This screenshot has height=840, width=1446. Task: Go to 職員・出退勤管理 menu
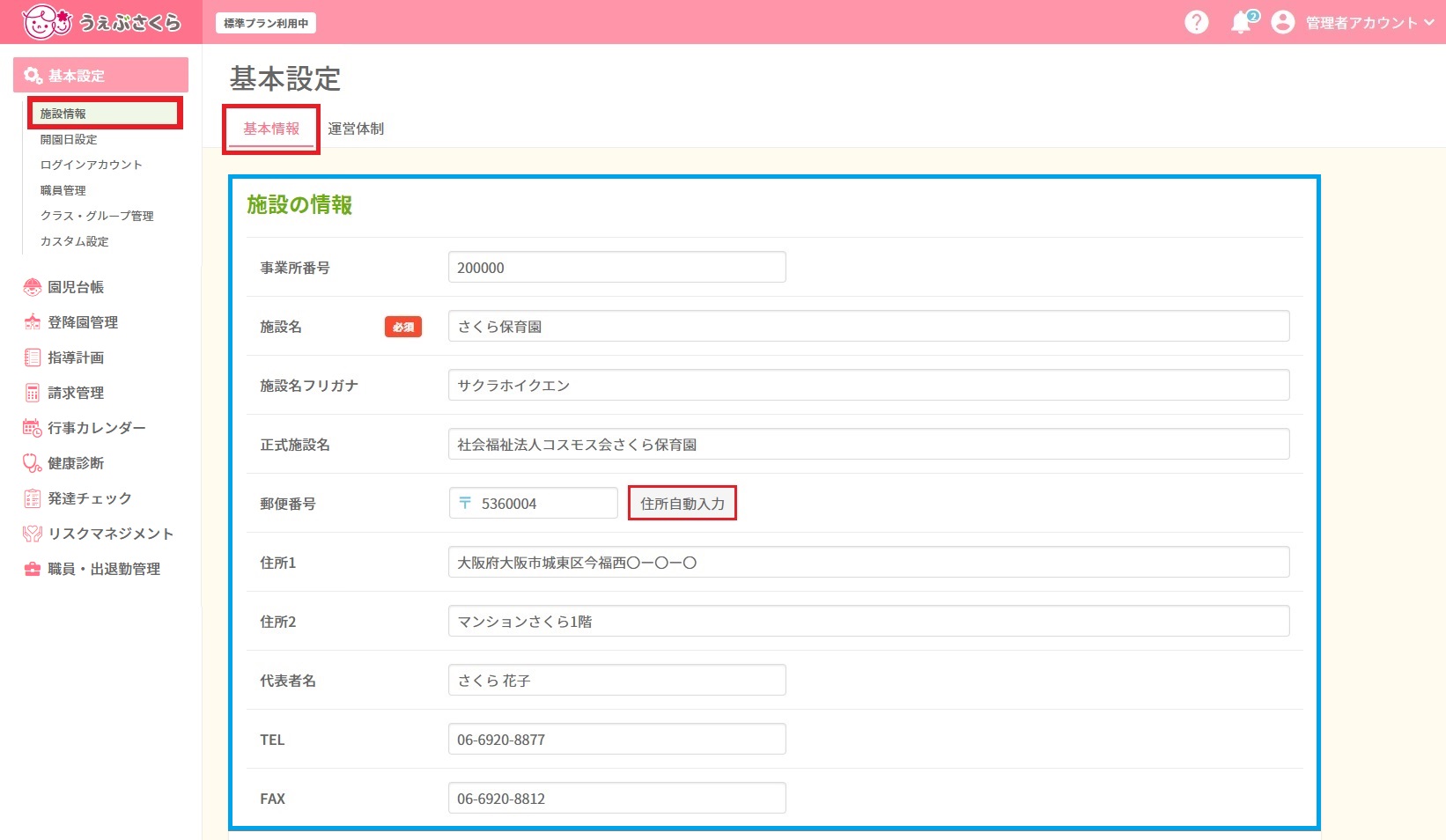pos(104,569)
